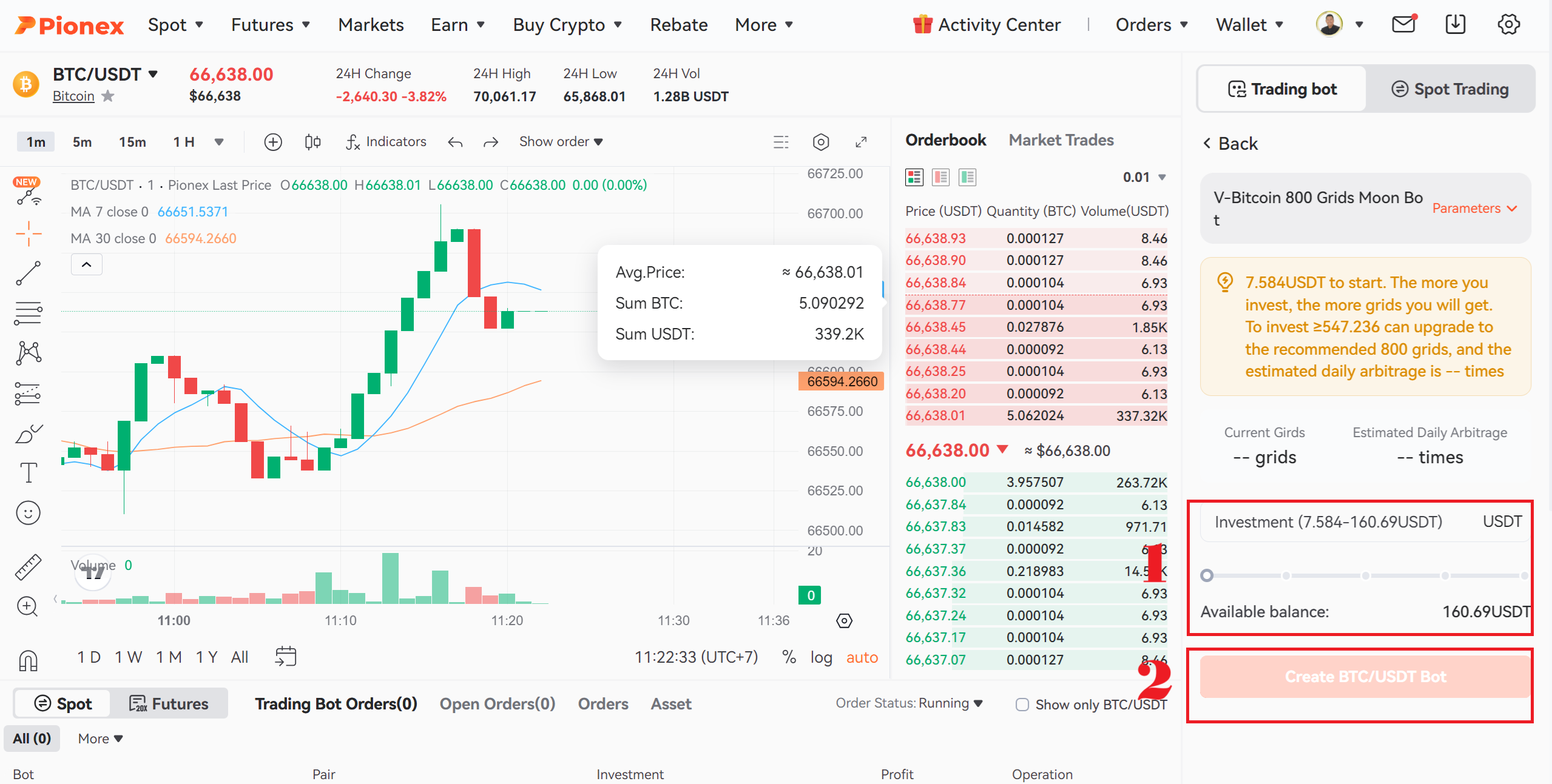Screen dimensions: 1552x784
Task: Show only buy orders in orderbook view
Action: pos(967,177)
